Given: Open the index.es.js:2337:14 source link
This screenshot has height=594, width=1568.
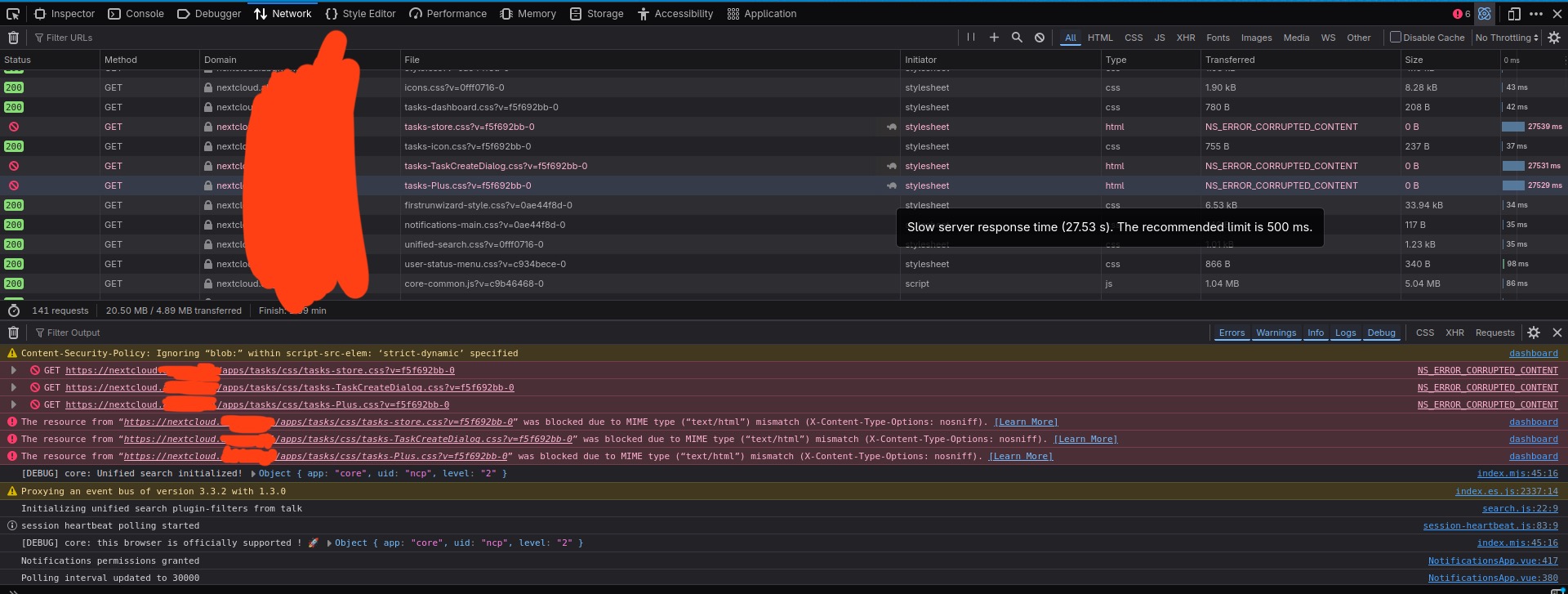Looking at the screenshot, I should [1506, 491].
